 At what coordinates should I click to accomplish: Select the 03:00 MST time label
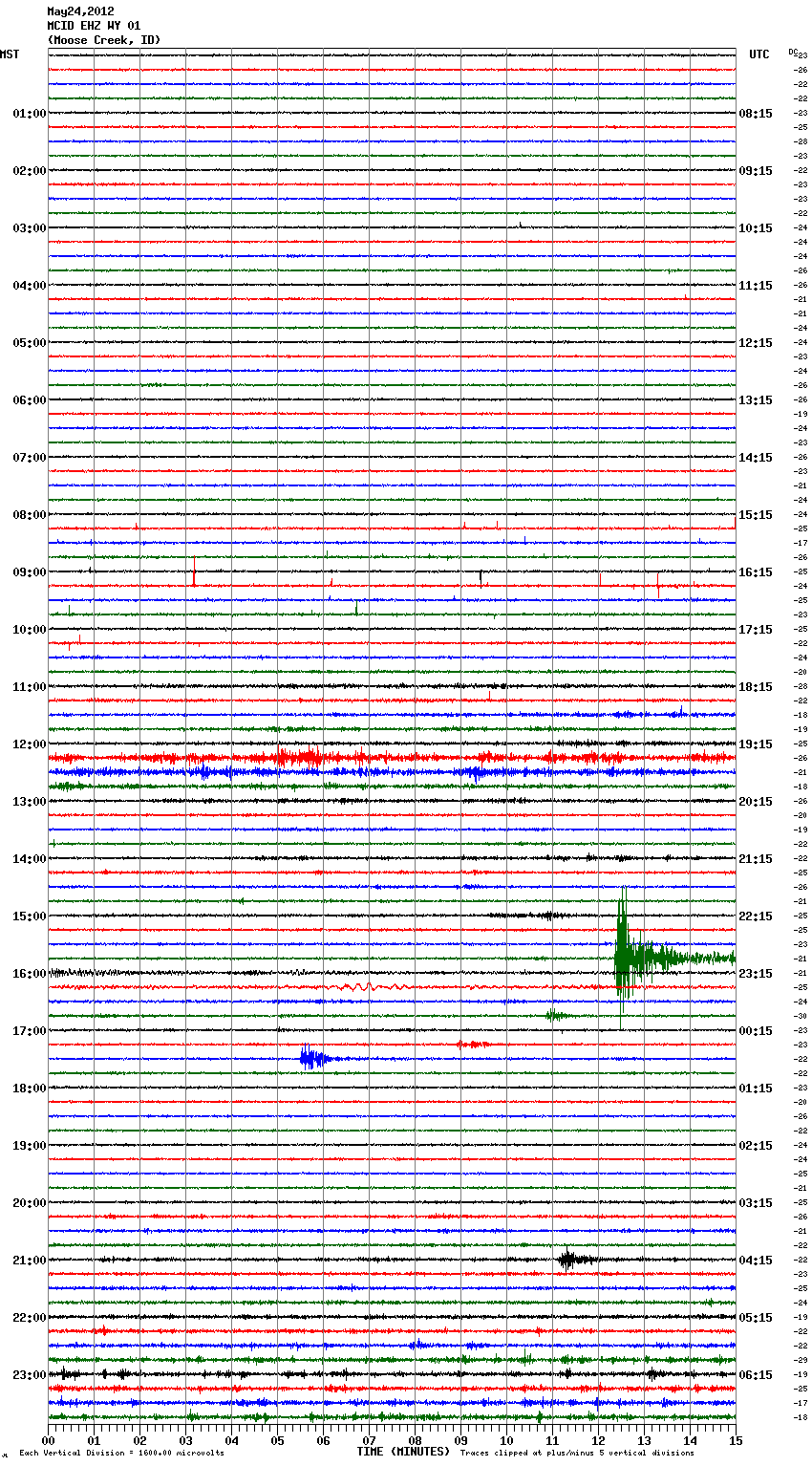pos(30,228)
